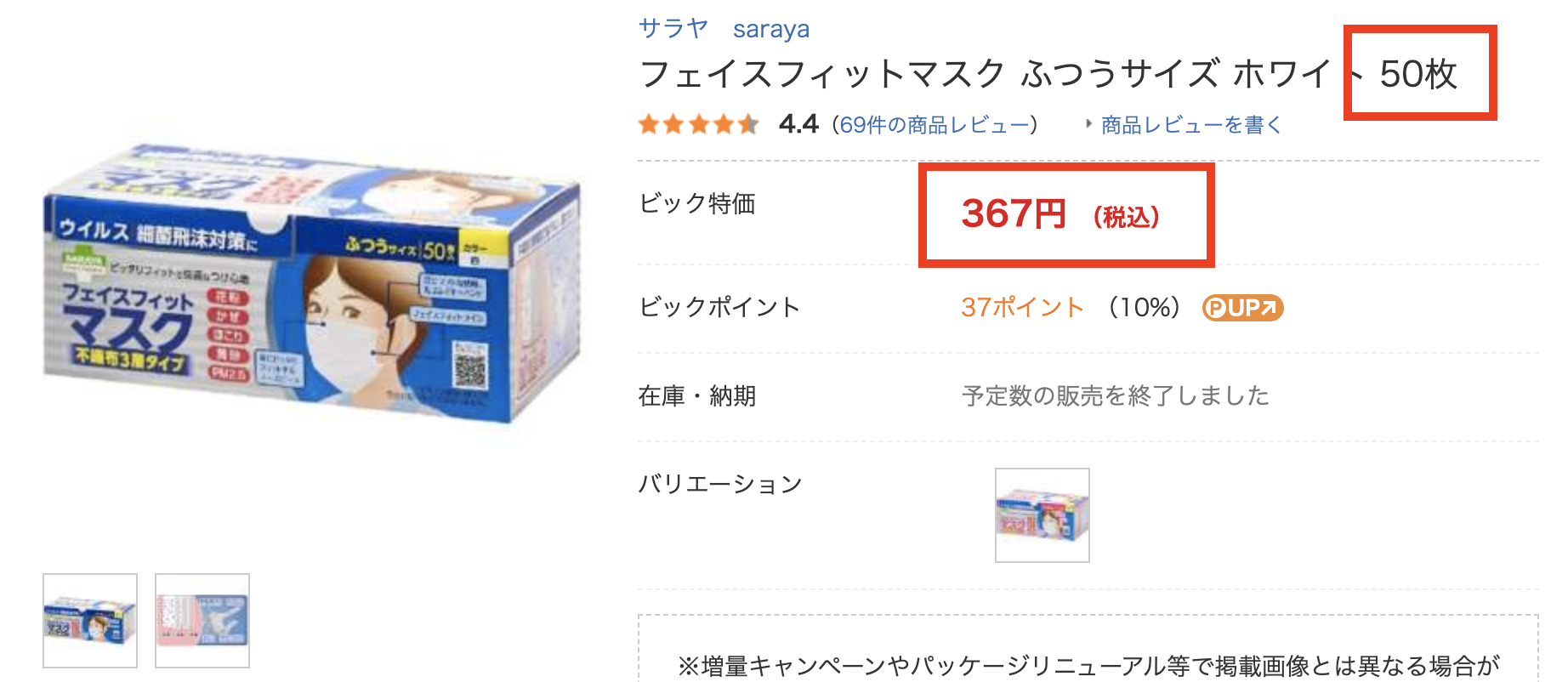Click 商品レビューを書く to write a review

1190,124
